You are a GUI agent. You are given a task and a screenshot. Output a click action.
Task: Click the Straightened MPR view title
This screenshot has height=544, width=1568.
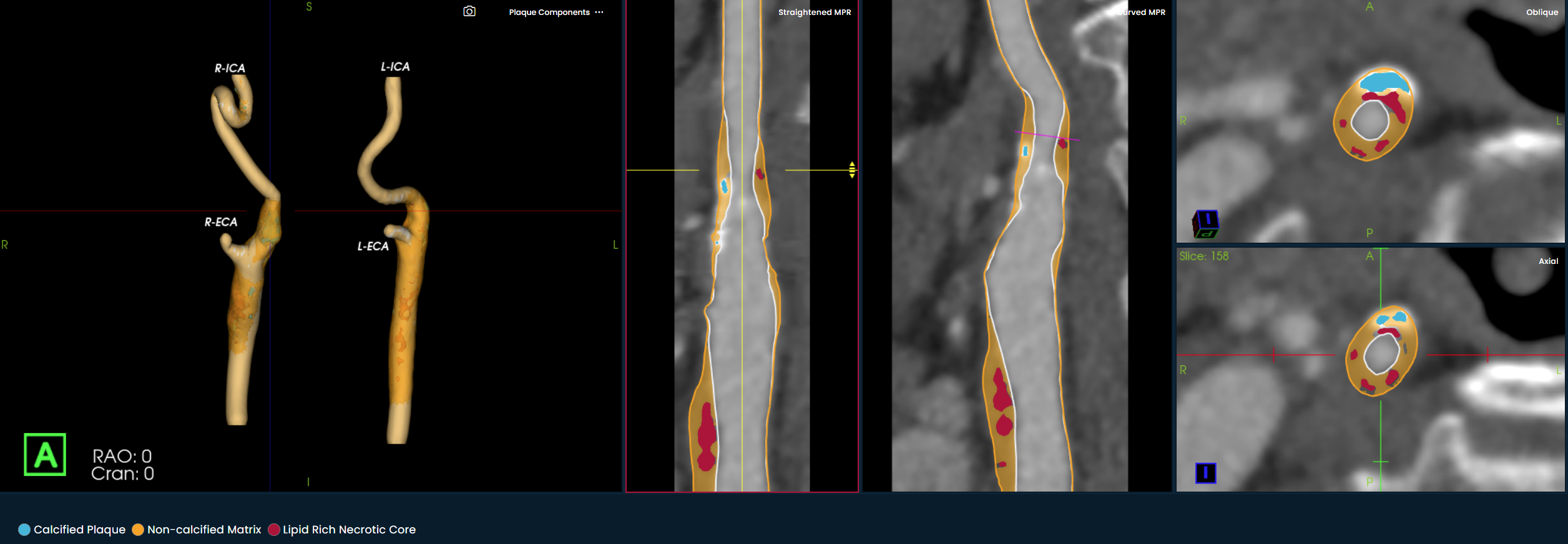[814, 12]
